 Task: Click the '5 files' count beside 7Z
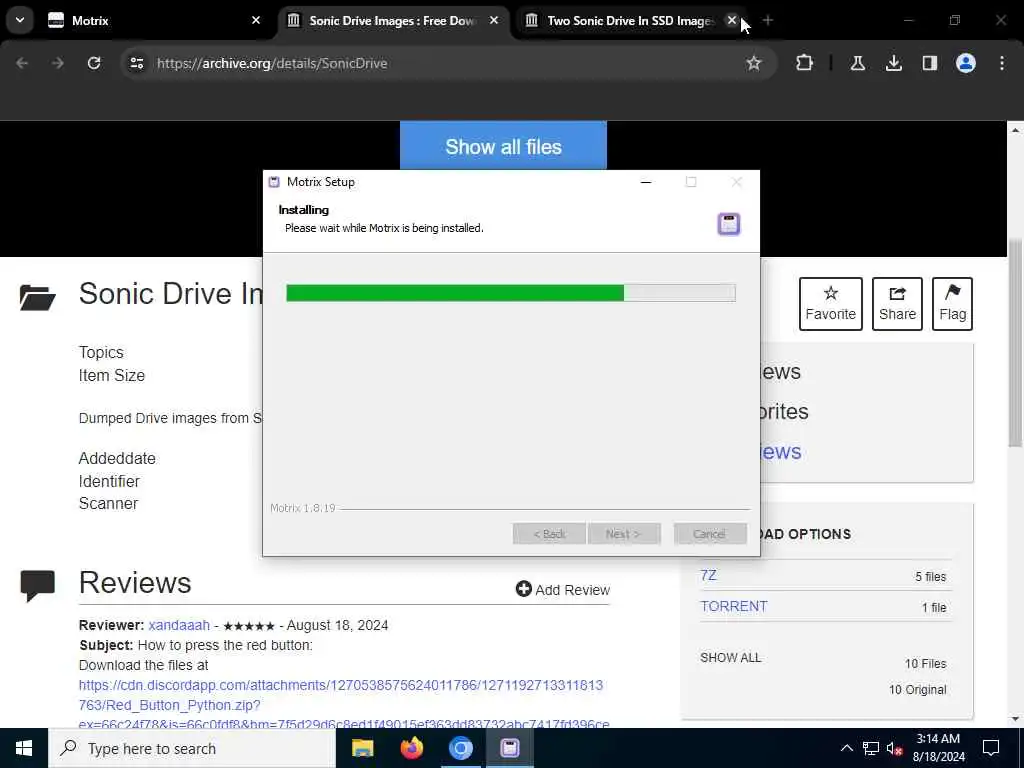coord(931,577)
